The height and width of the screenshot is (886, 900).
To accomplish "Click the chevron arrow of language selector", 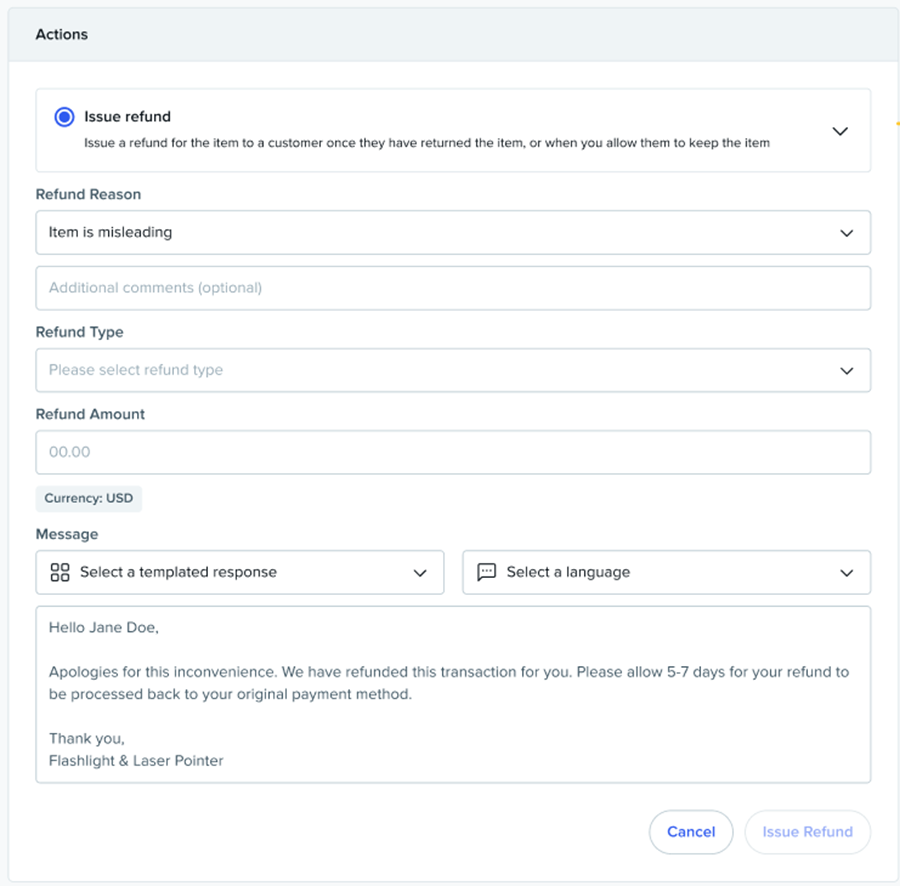I will tap(847, 573).
